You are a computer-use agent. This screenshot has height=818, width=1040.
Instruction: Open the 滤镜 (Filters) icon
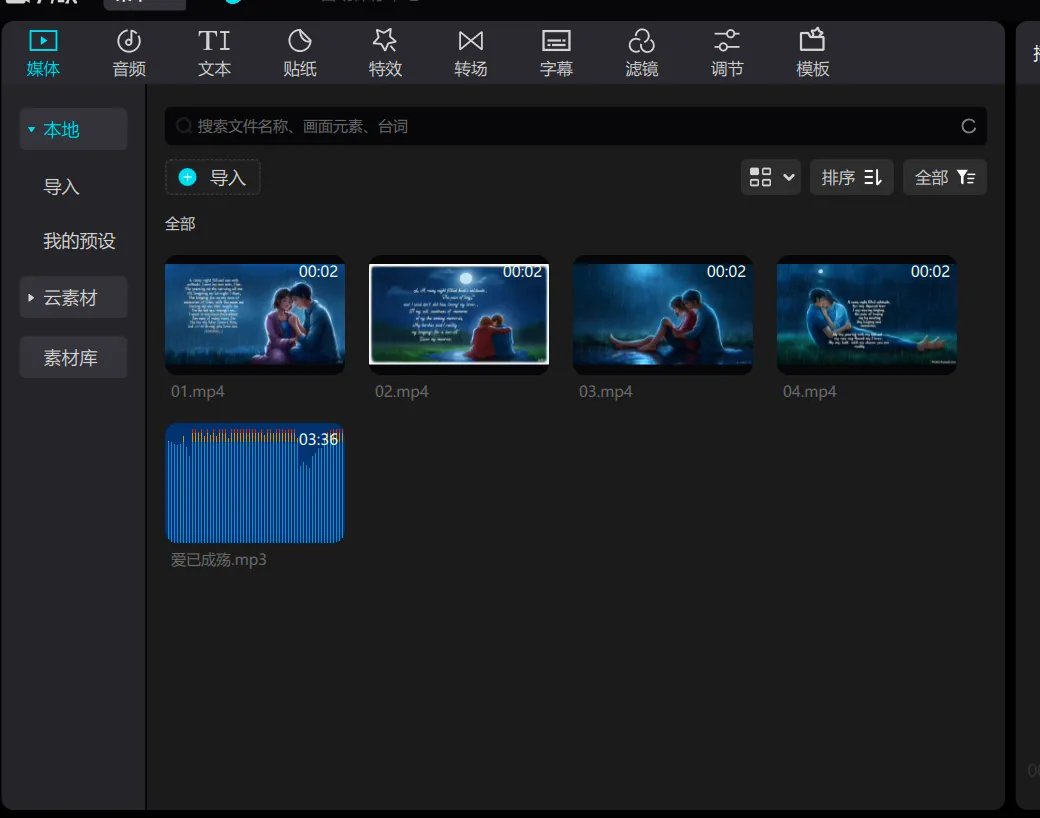click(641, 42)
